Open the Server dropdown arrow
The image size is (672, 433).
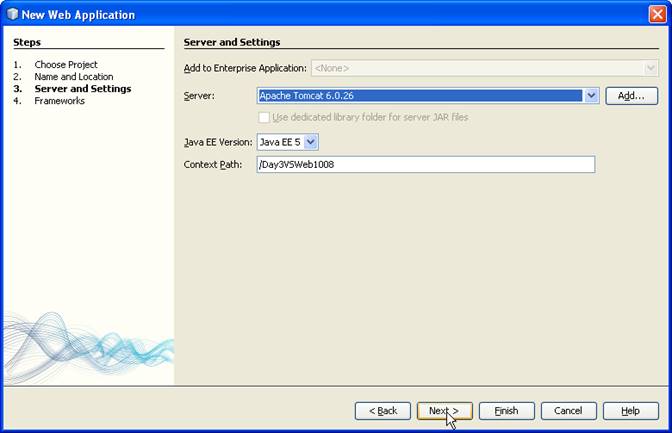pos(591,96)
